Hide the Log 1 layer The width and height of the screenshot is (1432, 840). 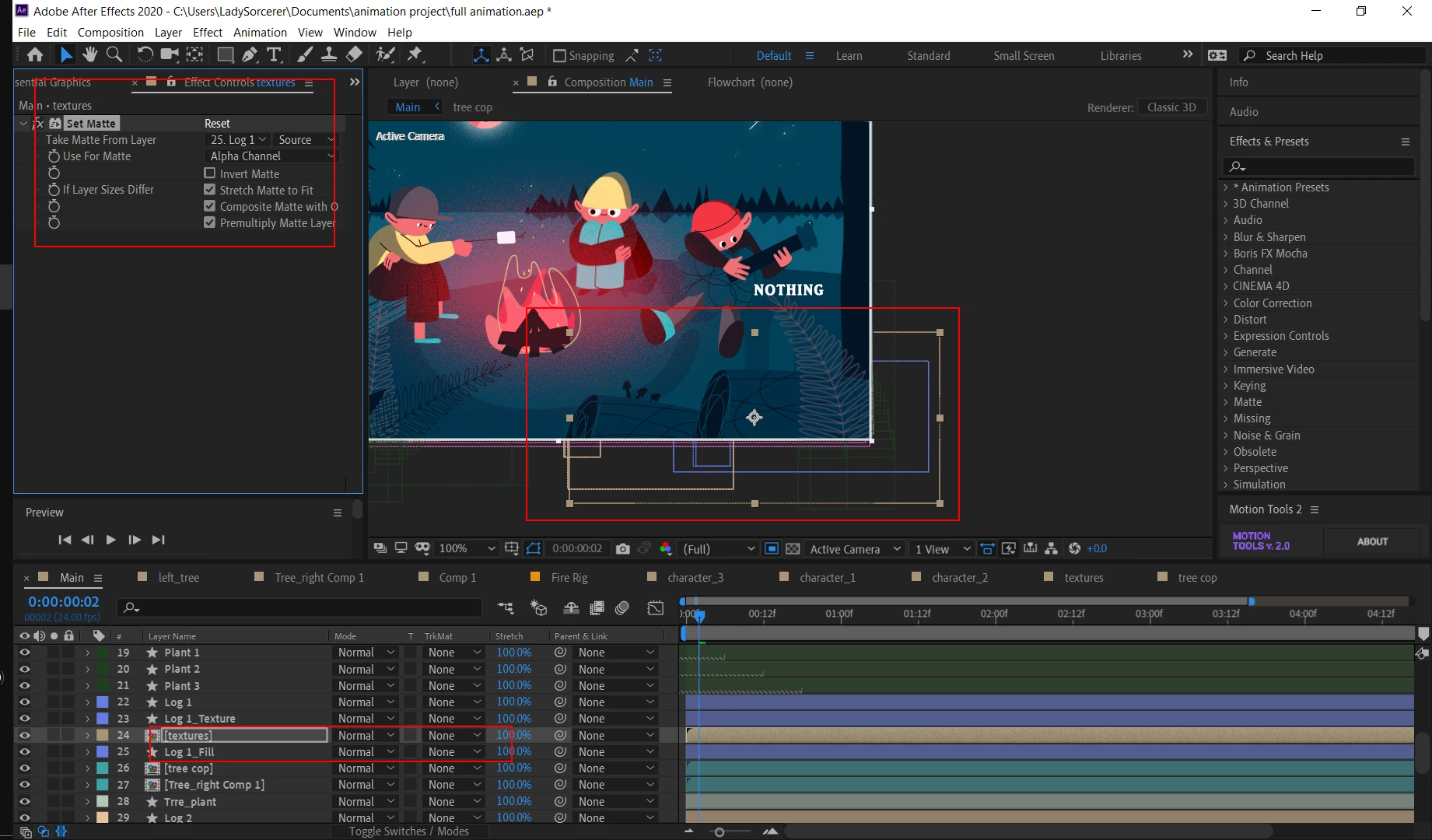click(x=24, y=702)
